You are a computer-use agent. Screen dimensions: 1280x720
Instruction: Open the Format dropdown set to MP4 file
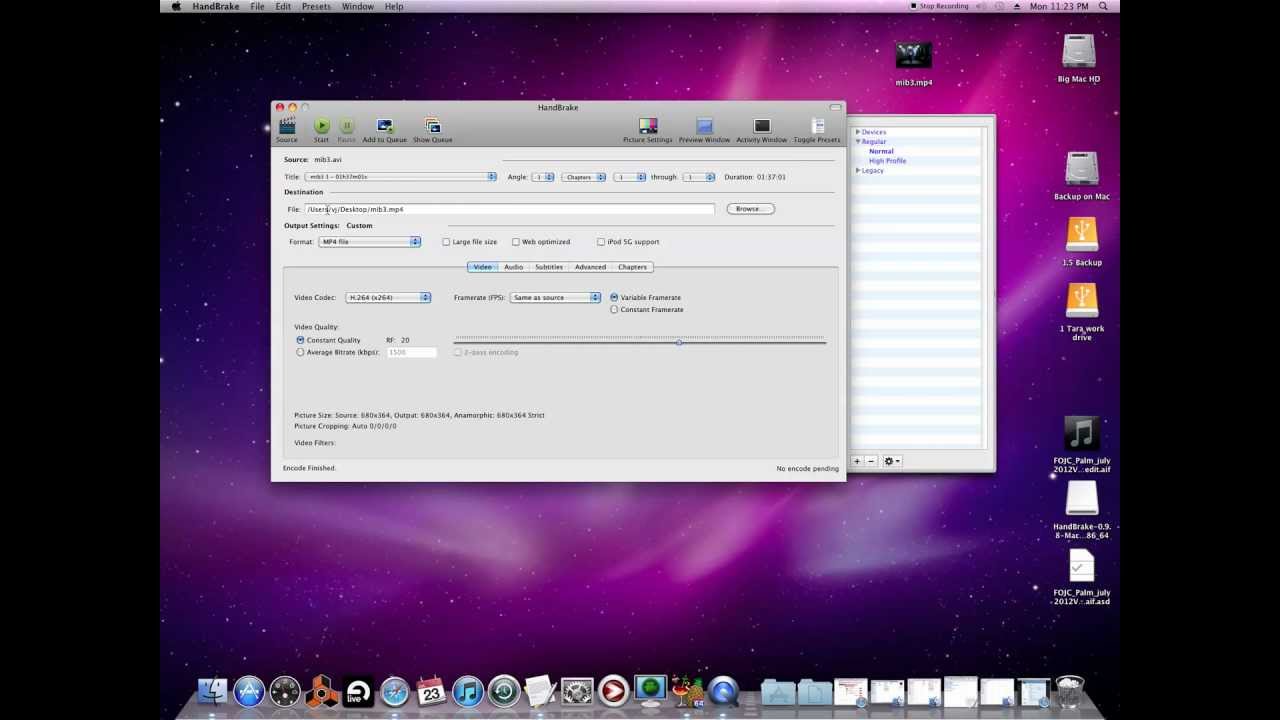point(370,242)
